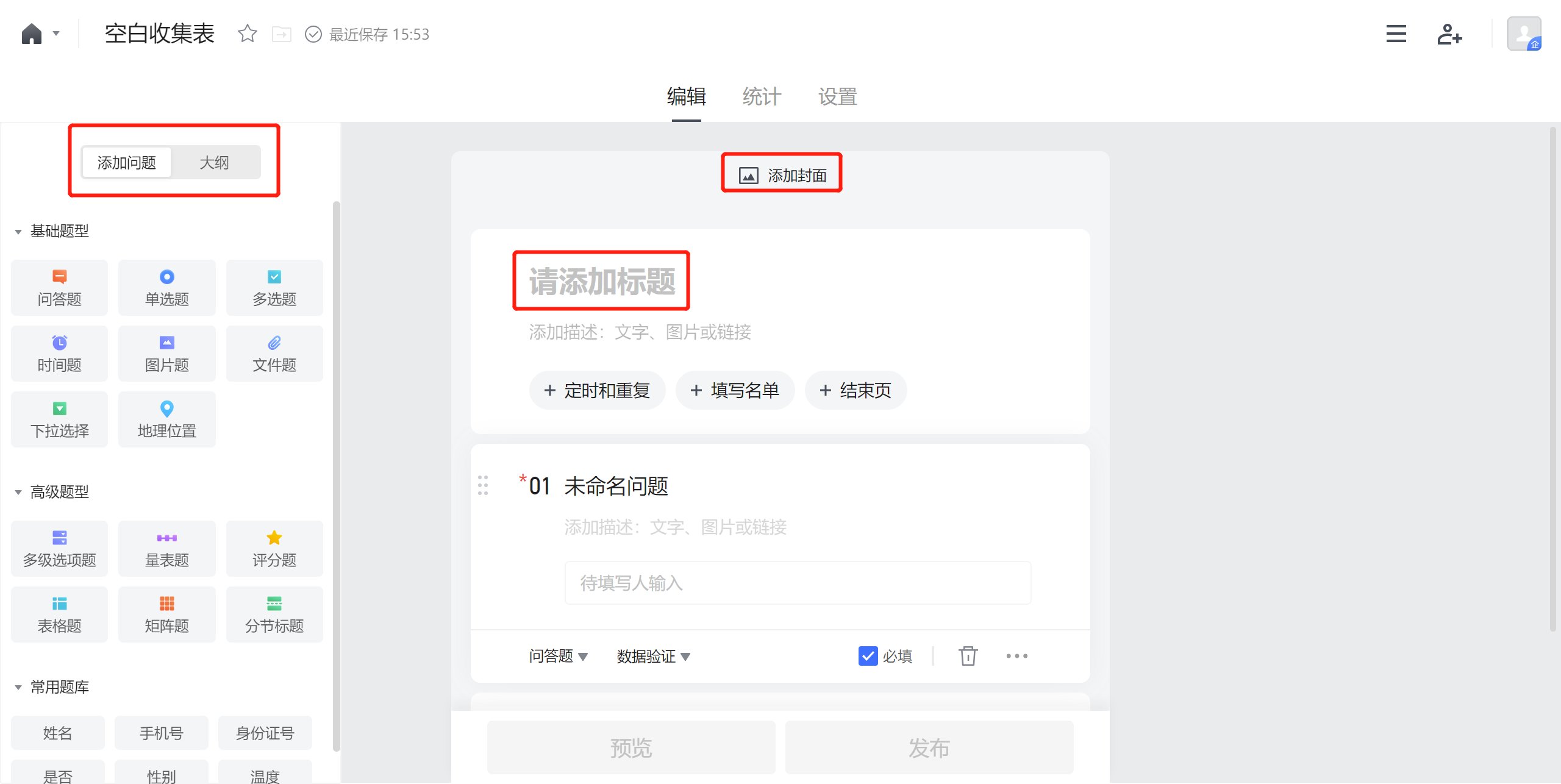Add a 评分题 rating question

click(x=274, y=549)
